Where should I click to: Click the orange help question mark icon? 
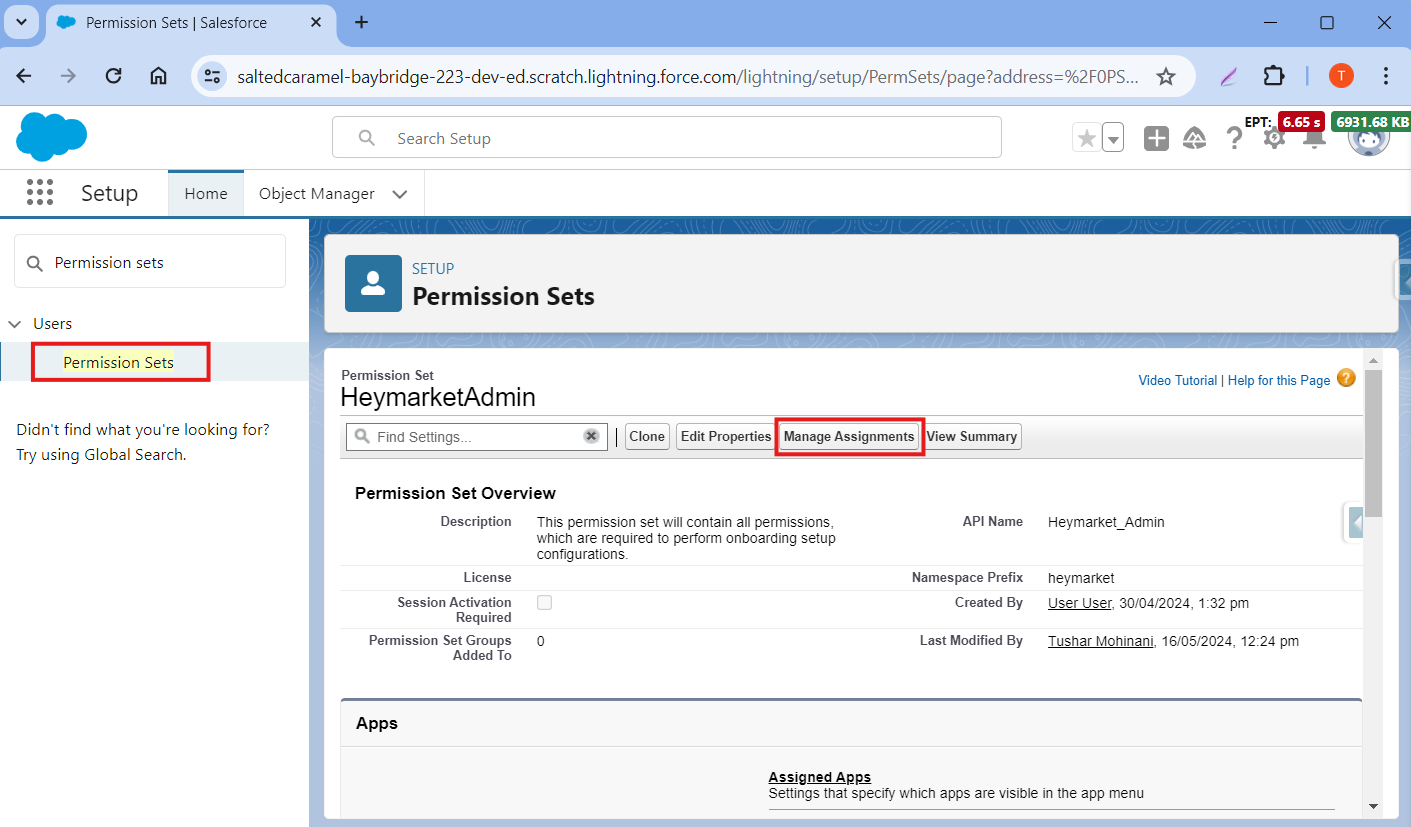1346,378
